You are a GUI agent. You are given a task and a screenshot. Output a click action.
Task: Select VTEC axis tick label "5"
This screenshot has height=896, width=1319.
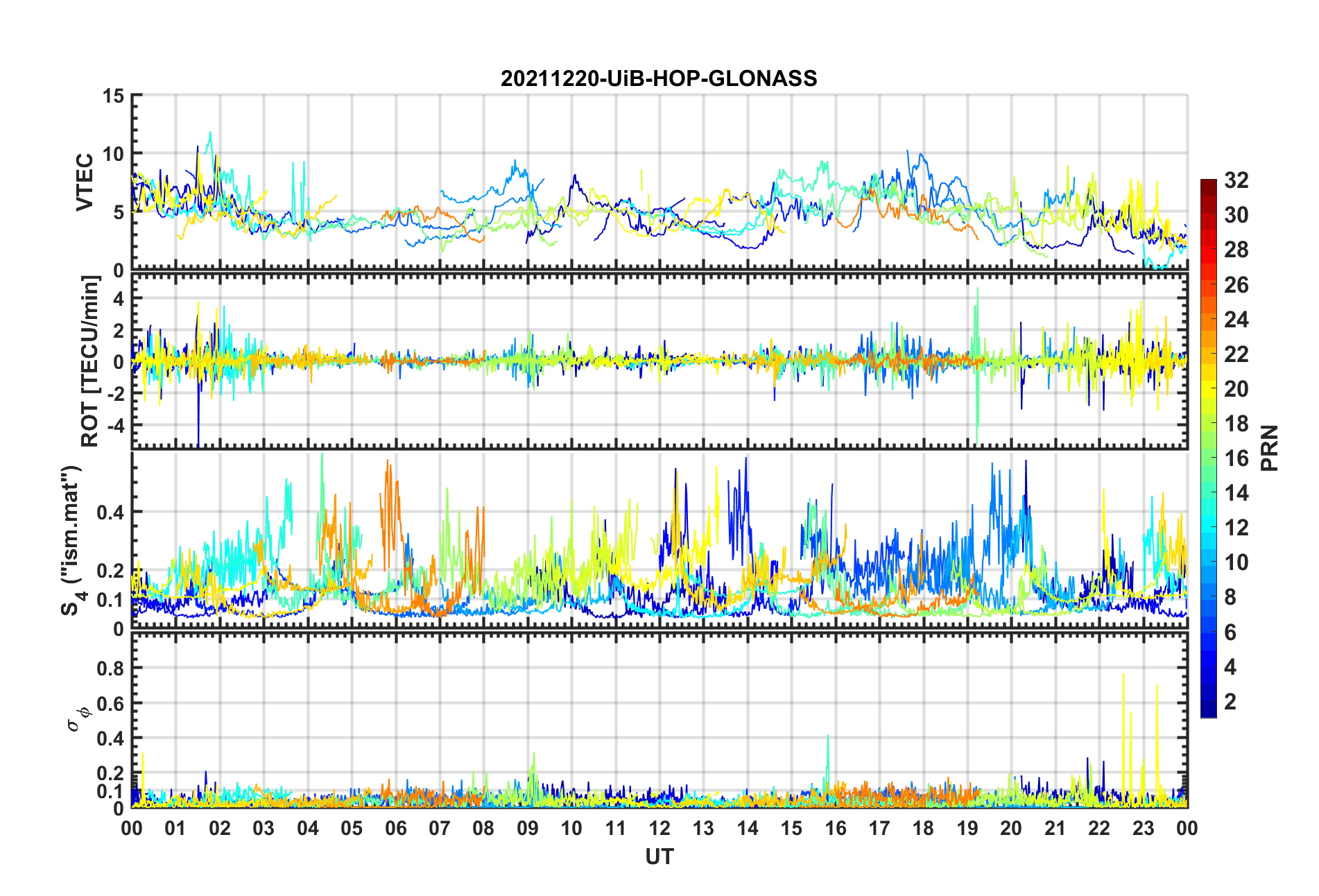pyautogui.click(x=119, y=212)
